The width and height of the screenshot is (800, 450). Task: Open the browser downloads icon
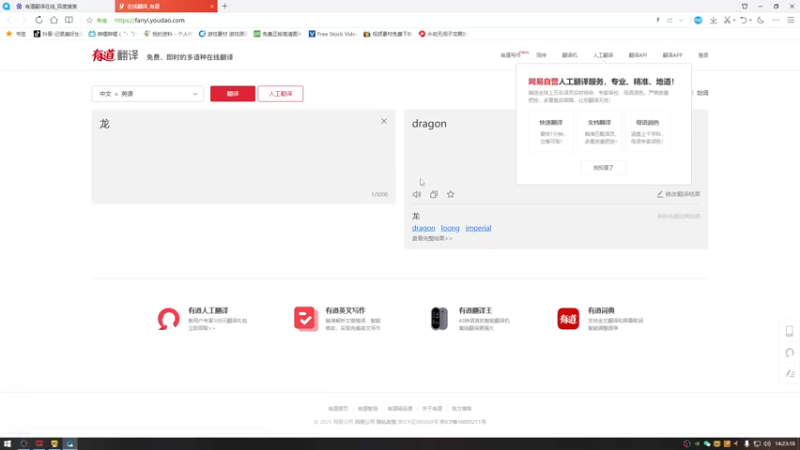[713, 20]
